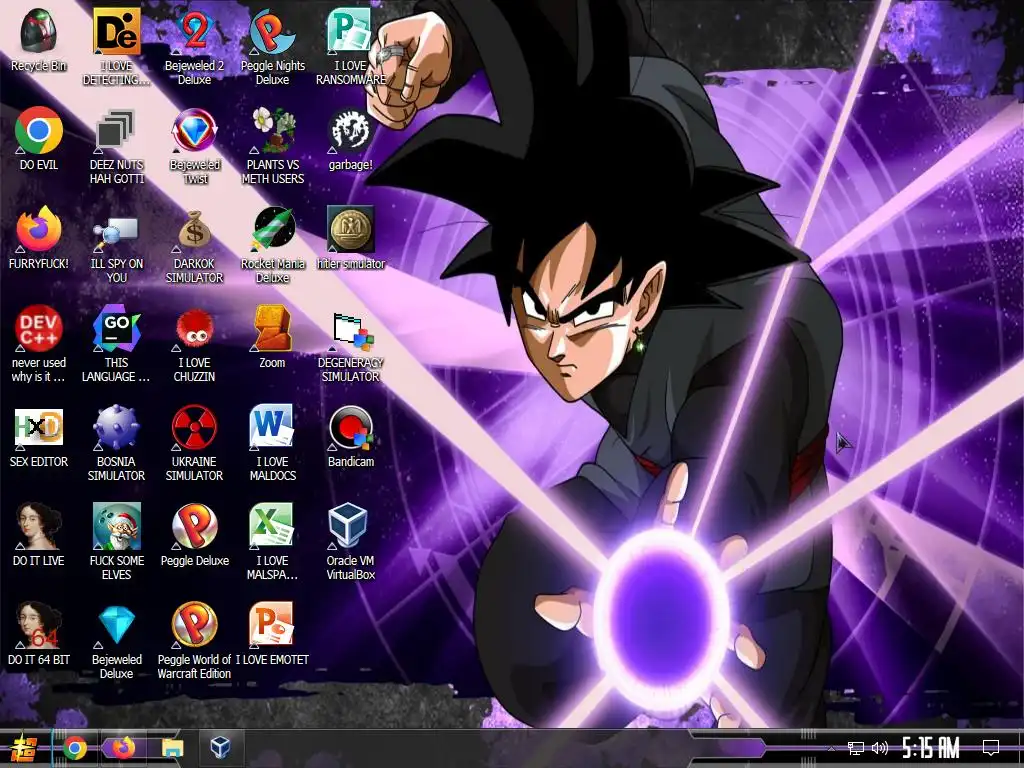Open Firefox from the taskbar
1024x768 pixels.
click(123, 748)
